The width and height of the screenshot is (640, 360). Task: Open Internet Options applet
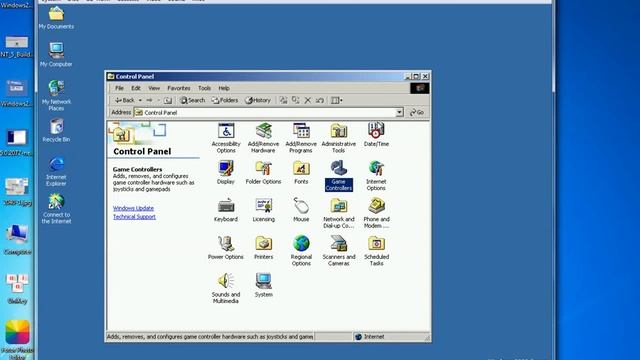click(376, 176)
